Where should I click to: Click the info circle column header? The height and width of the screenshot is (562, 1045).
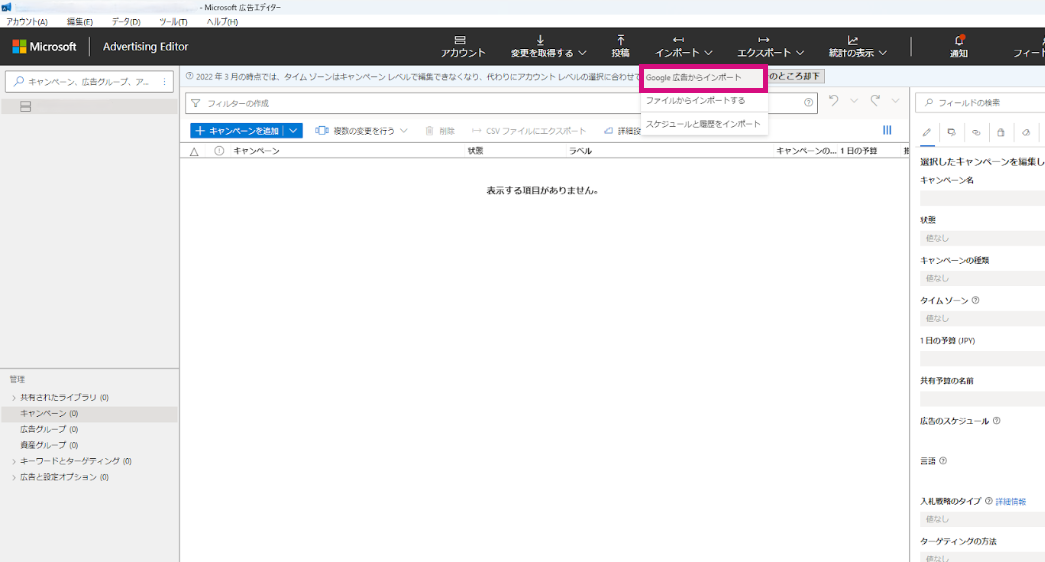219,151
